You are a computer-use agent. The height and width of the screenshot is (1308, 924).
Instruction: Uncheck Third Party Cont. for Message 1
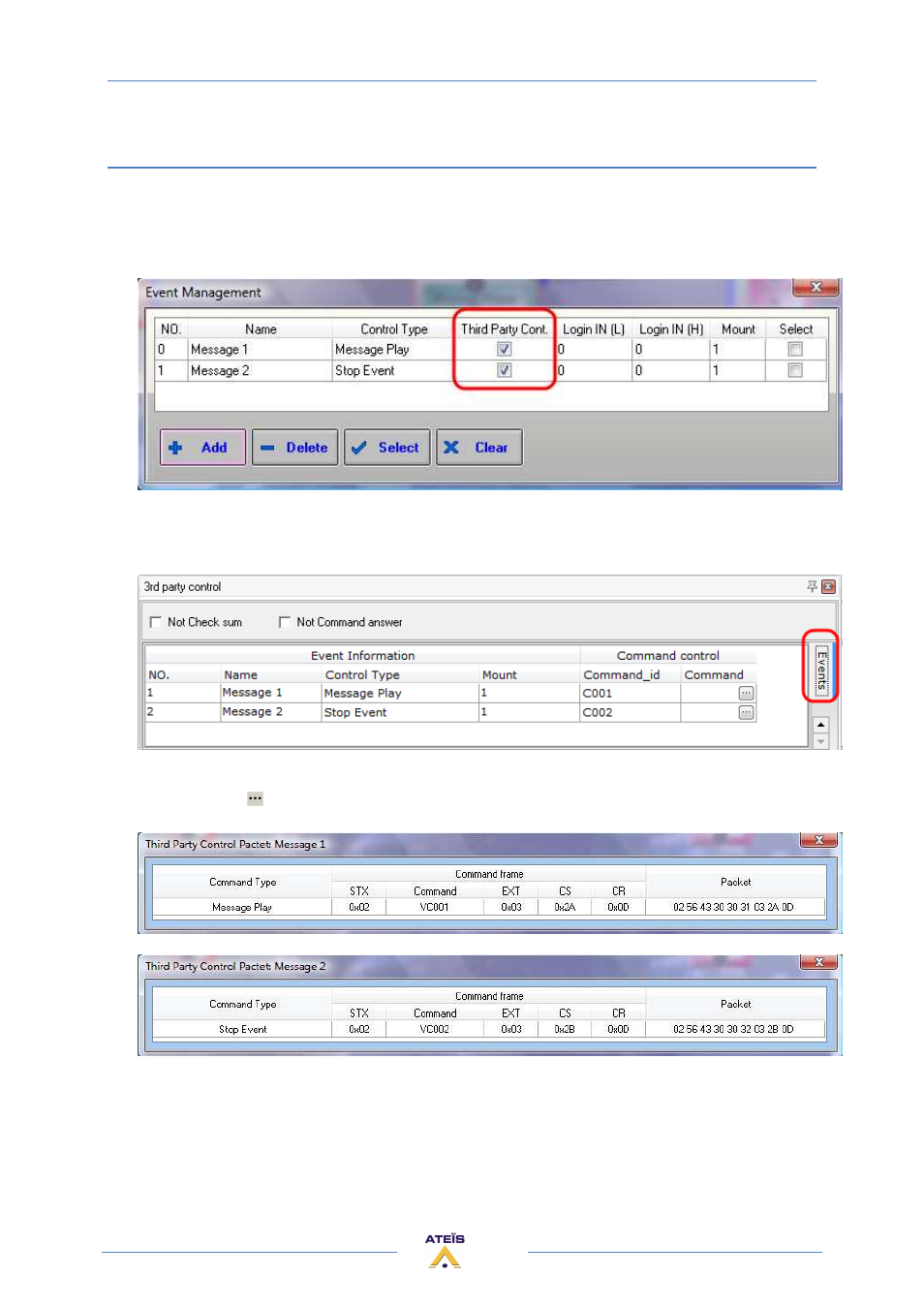(x=505, y=350)
